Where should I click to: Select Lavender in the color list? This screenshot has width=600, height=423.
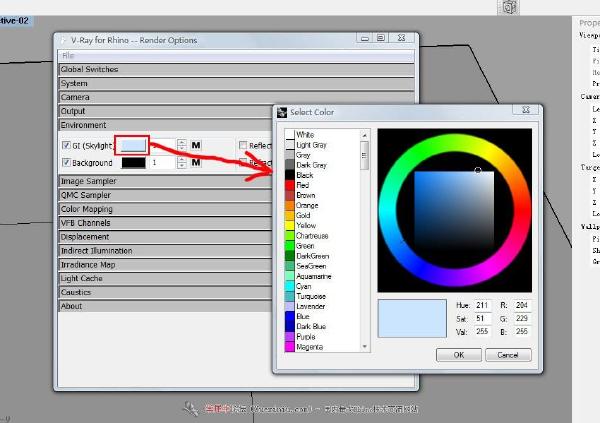pyautogui.click(x=310, y=306)
